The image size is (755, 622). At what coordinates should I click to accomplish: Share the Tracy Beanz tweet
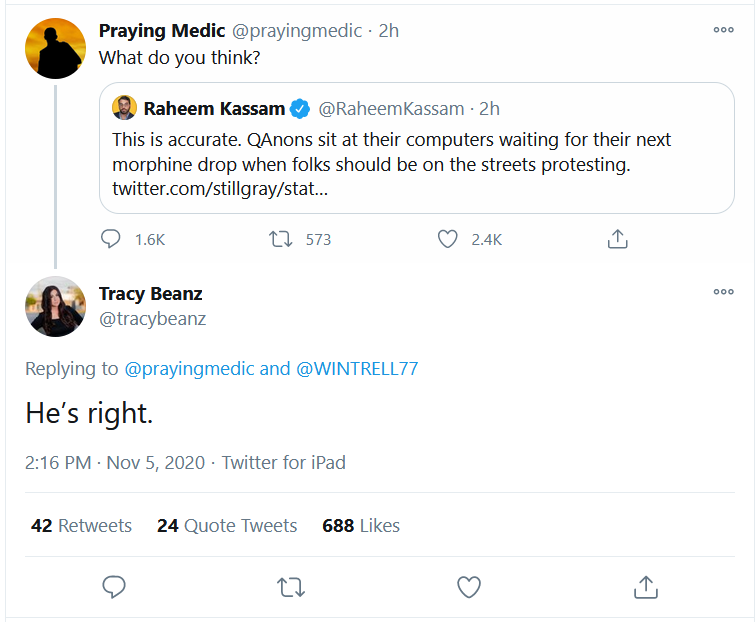pyautogui.click(x=646, y=587)
